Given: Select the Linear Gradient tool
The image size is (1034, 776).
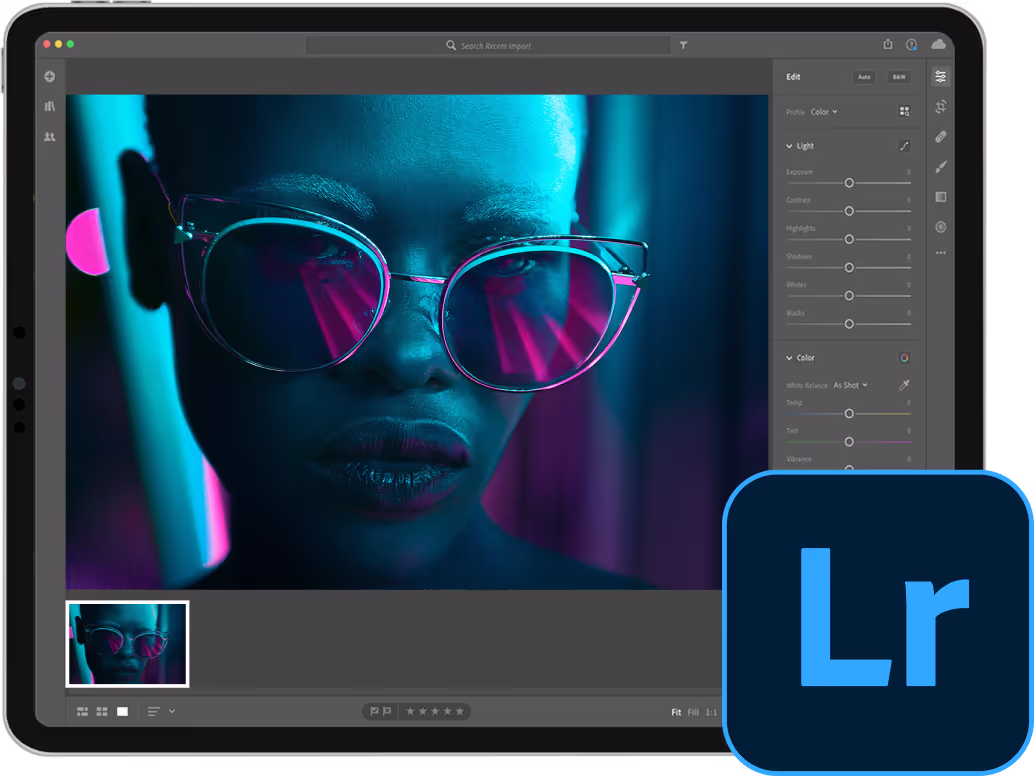Looking at the screenshot, I should pyautogui.click(x=940, y=197).
